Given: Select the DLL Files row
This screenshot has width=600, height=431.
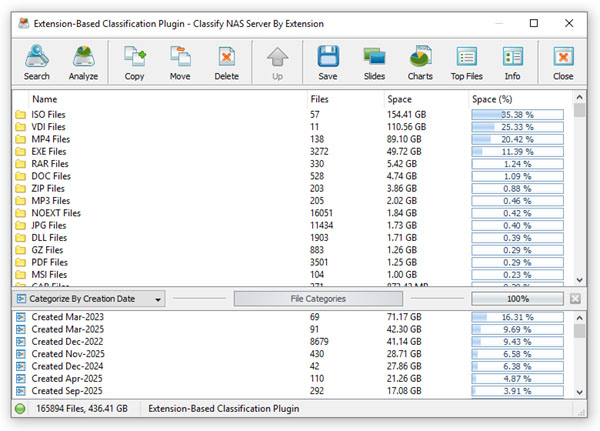Looking at the screenshot, I should click(293, 238).
